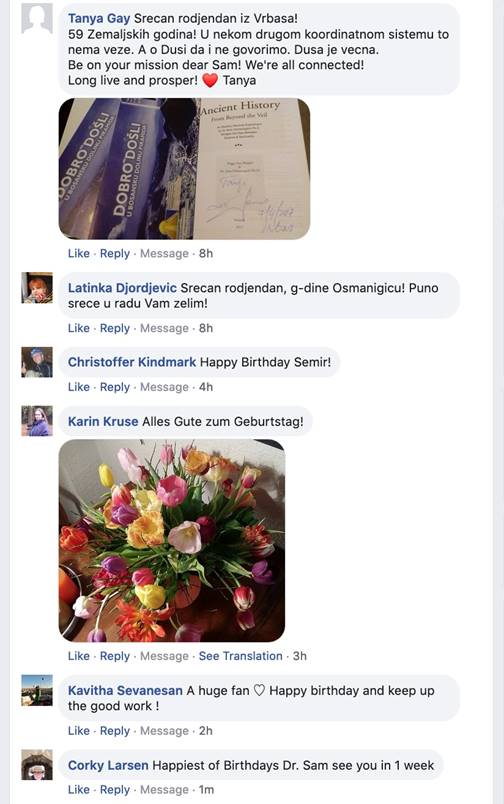Reply to Corky Larsen's comment
This screenshot has width=504, height=804.
(x=115, y=790)
